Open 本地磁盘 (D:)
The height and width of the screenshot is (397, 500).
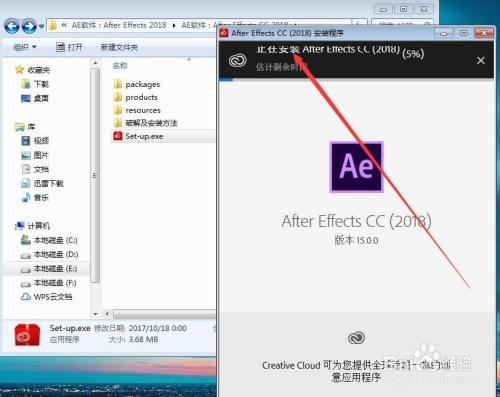coord(49,254)
